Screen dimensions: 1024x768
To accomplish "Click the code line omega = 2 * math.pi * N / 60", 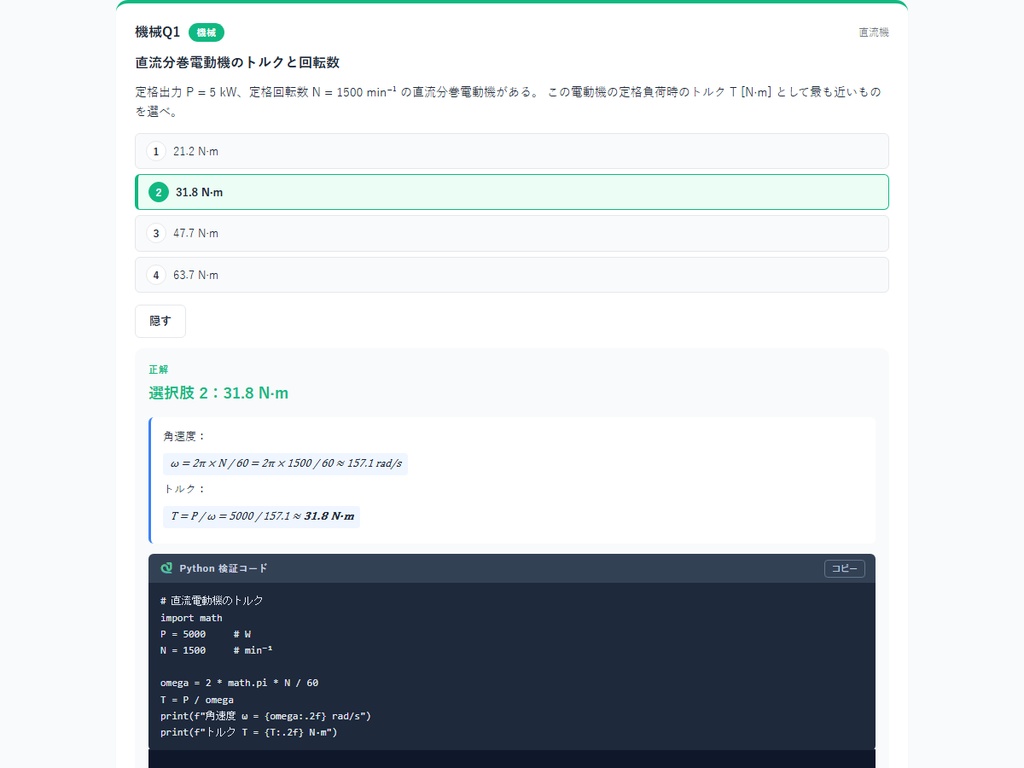I will point(239,683).
